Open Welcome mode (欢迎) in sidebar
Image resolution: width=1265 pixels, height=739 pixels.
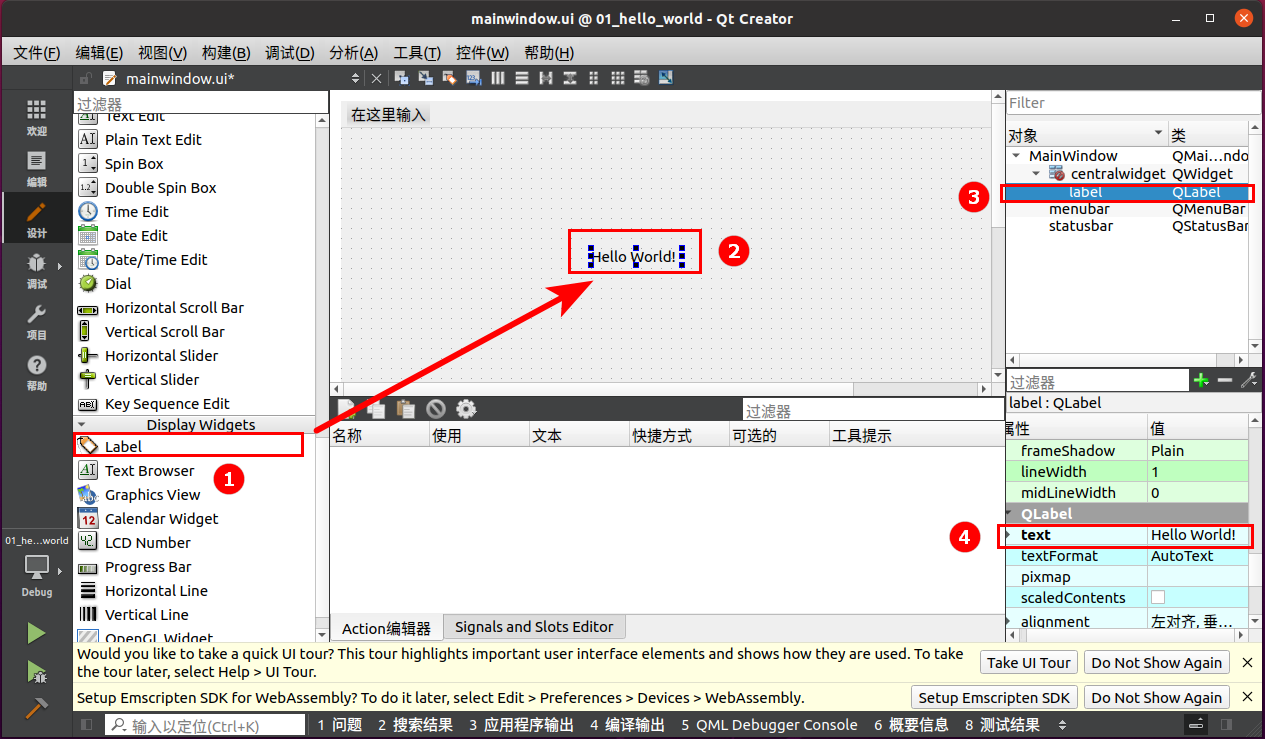point(36,118)
